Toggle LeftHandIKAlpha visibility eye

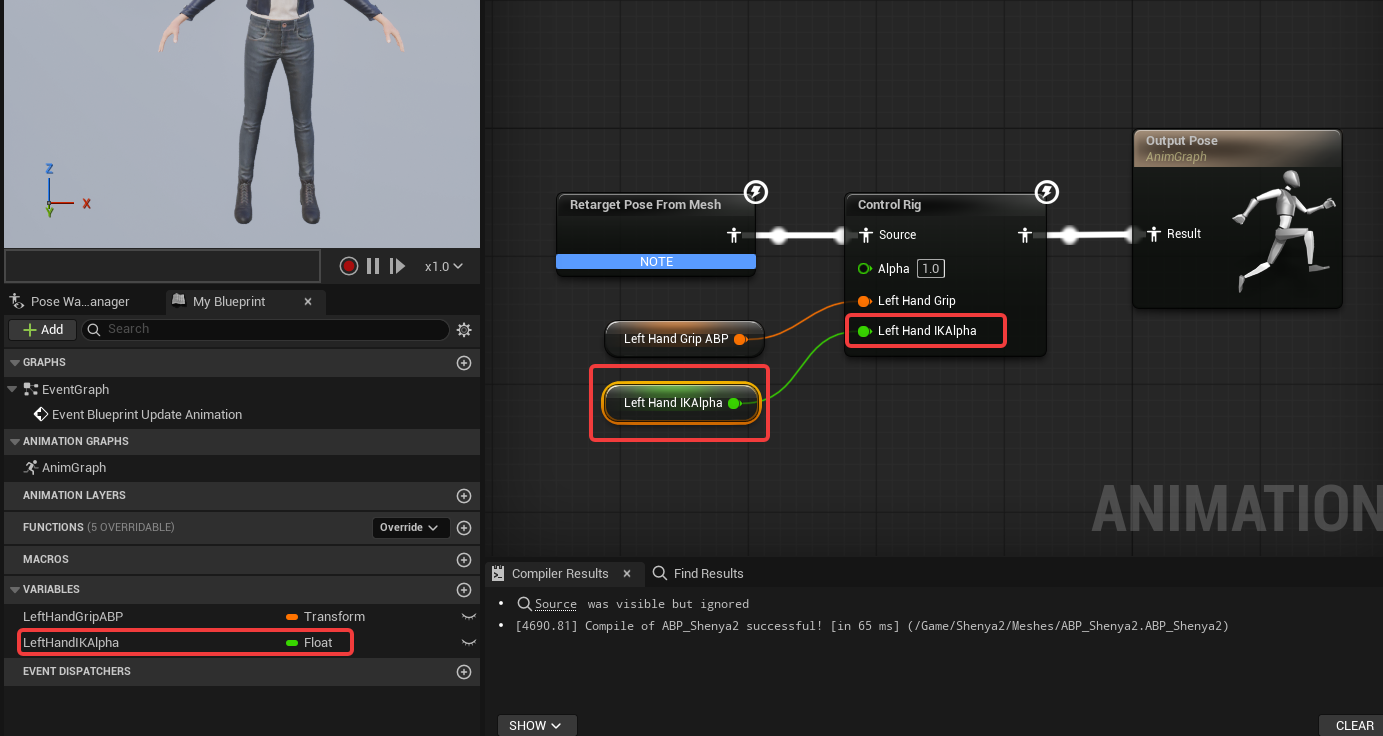(x=467, y=642)
